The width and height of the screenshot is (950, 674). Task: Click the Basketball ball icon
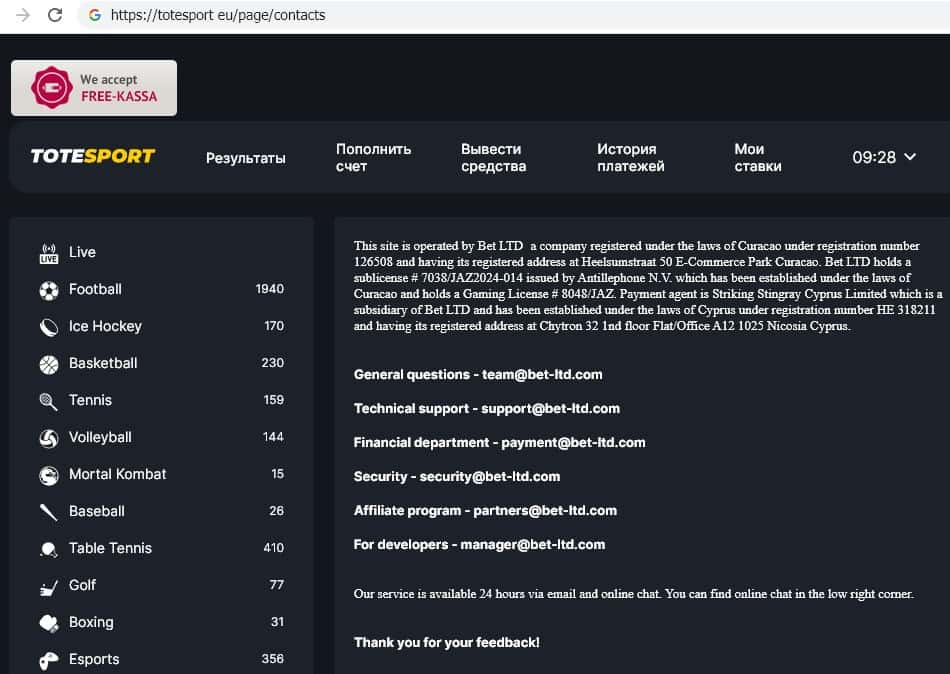[48, 364]
